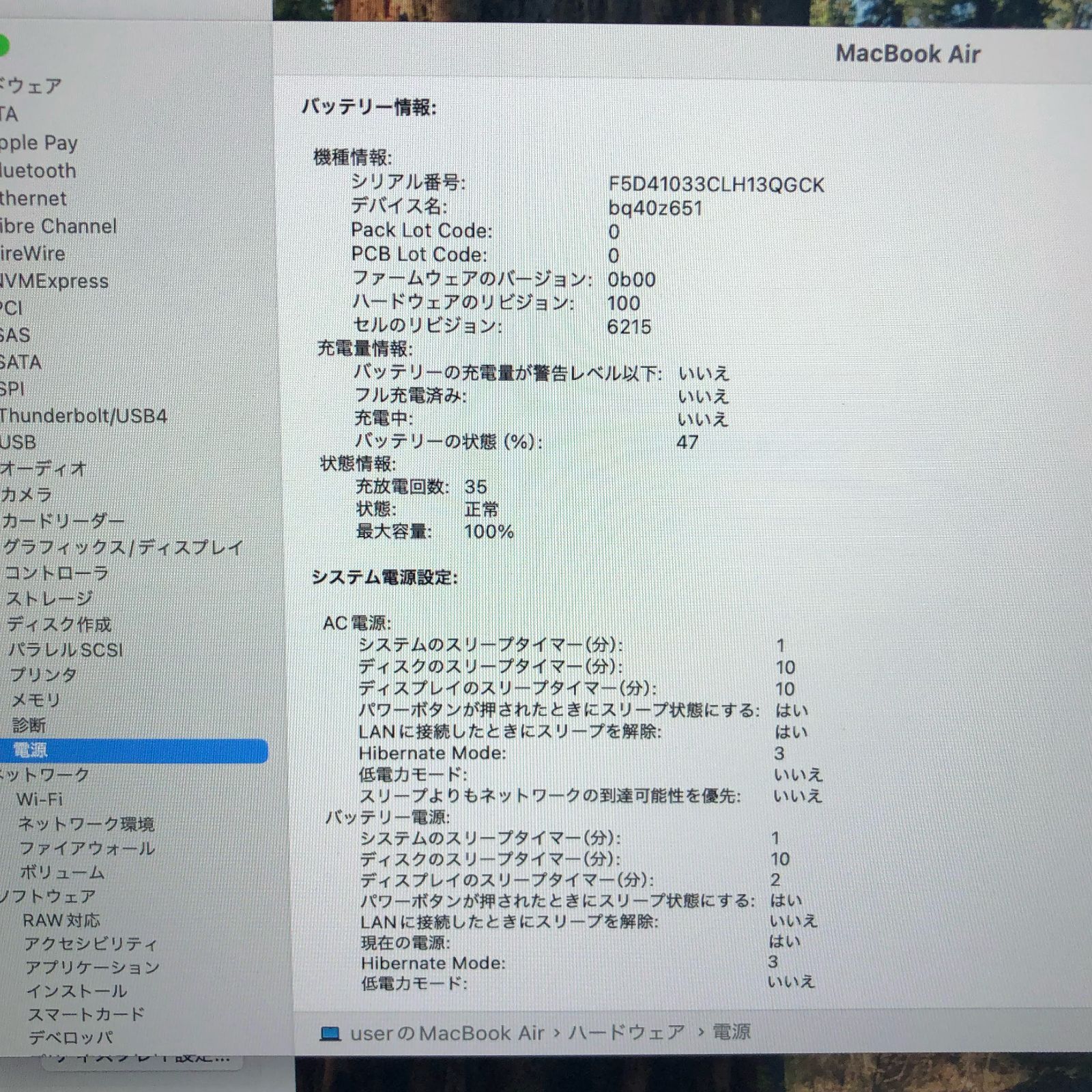The width and height of the screenshot is (1092, 1092).
Task: Select パラレルSCSI in the sidebar
Action: pos(66,650)
